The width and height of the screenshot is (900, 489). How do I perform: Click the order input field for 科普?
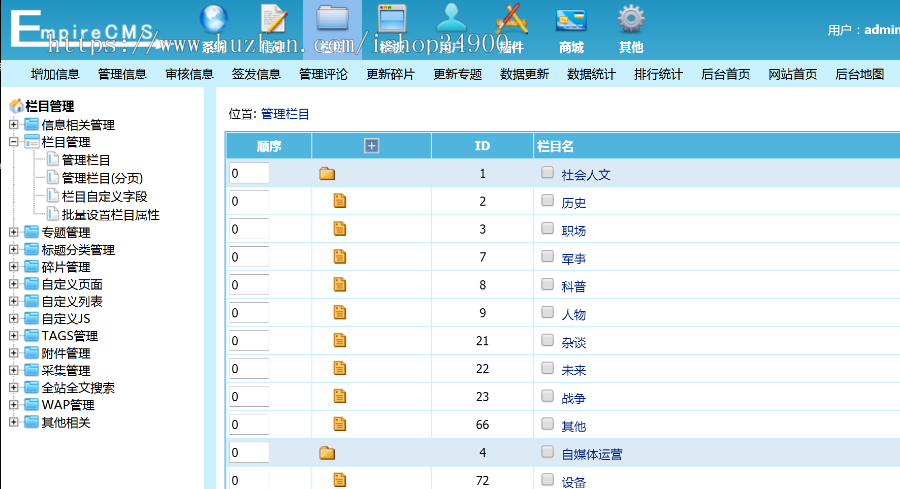pos(249,285)
